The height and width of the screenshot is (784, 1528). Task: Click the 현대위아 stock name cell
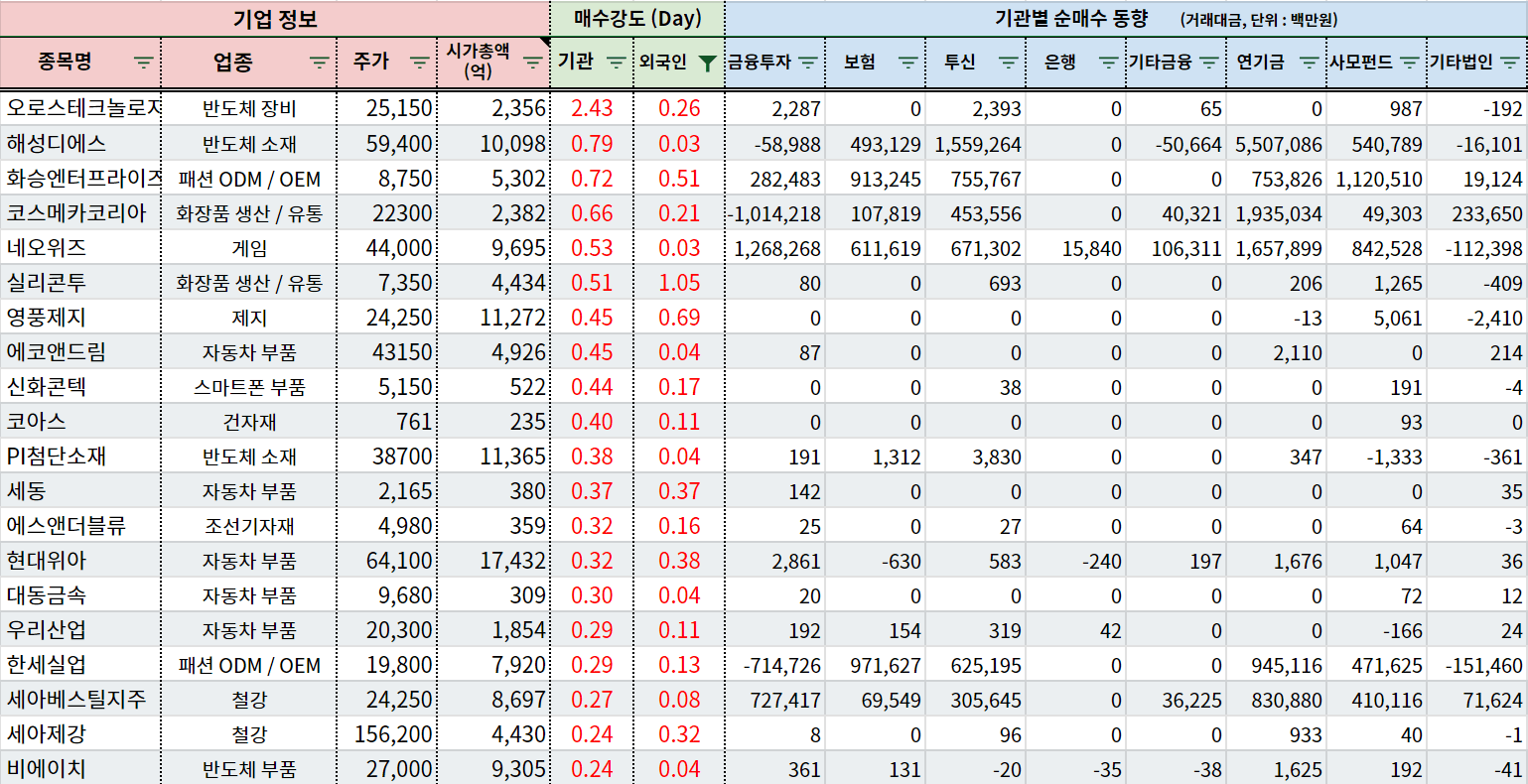coord(80,560)
